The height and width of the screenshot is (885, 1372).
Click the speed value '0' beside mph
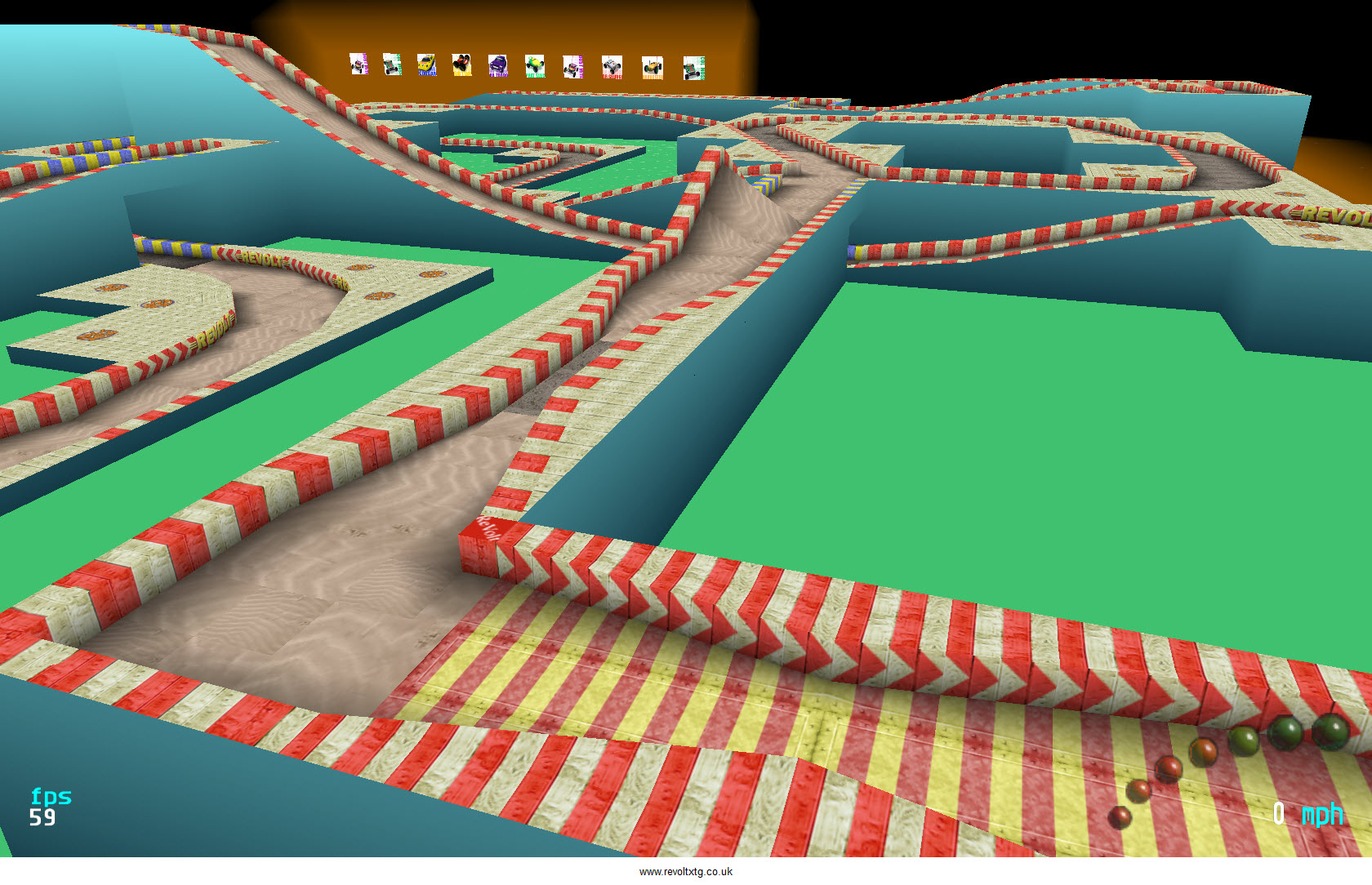[1279, 813]
